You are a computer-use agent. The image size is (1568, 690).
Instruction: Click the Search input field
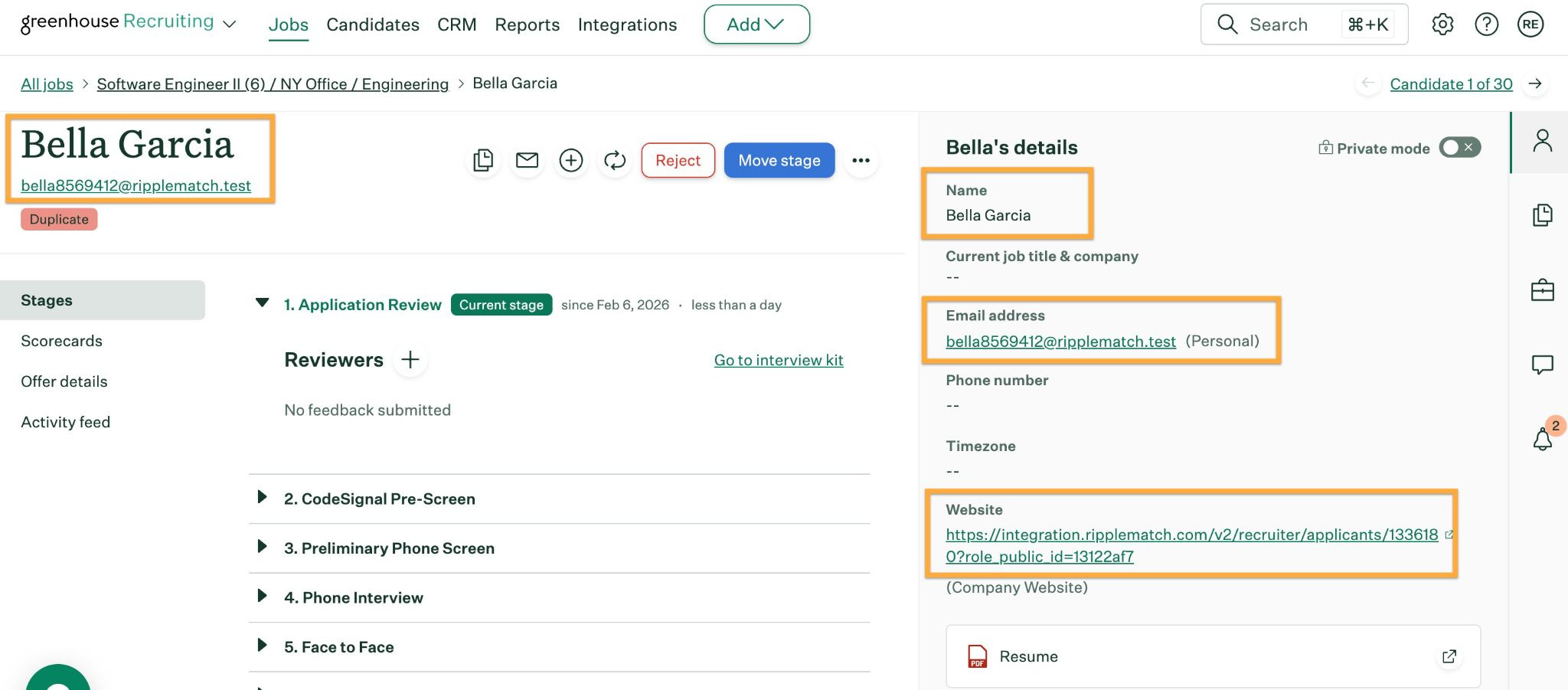pos(1304,25)
